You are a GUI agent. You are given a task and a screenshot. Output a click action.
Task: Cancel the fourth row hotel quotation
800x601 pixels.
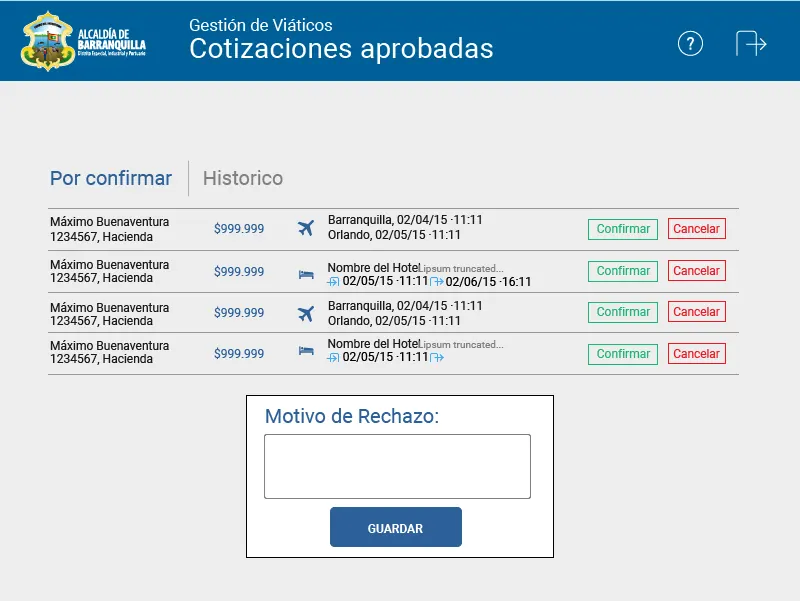(696, 354)
